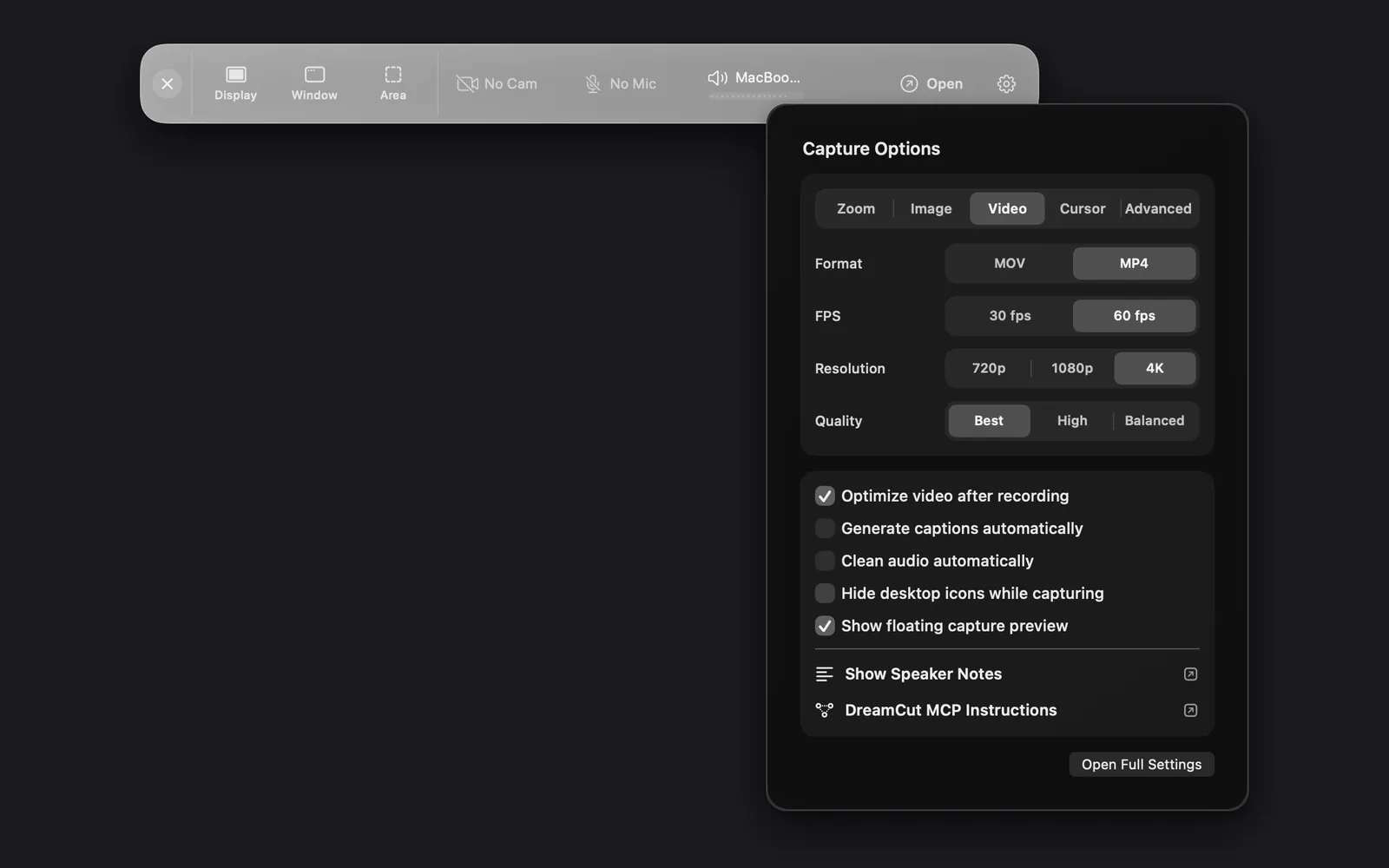Select Window capture mode icon
Screen dimensions: 1389x868
(314, 75)
